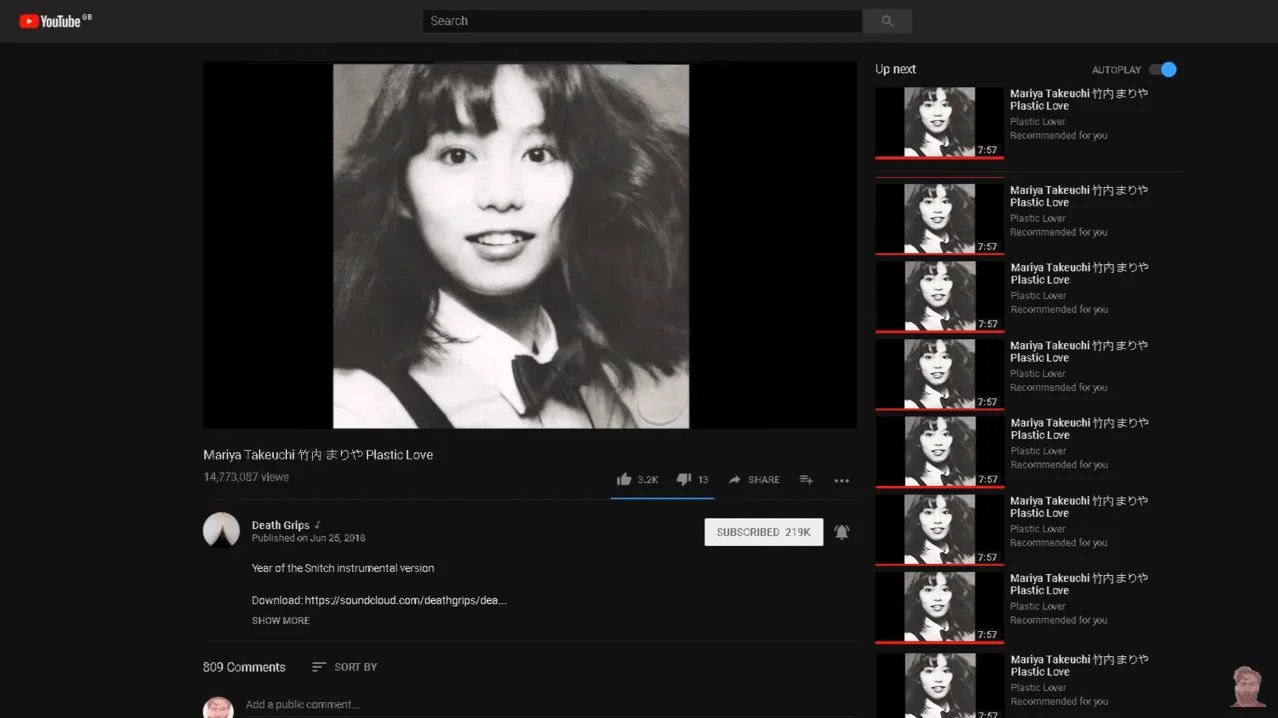The width and height of the screenshot is (1278, 718).
Task: Toggle notifications with the bell icon
Action: [x=841, y=531]
